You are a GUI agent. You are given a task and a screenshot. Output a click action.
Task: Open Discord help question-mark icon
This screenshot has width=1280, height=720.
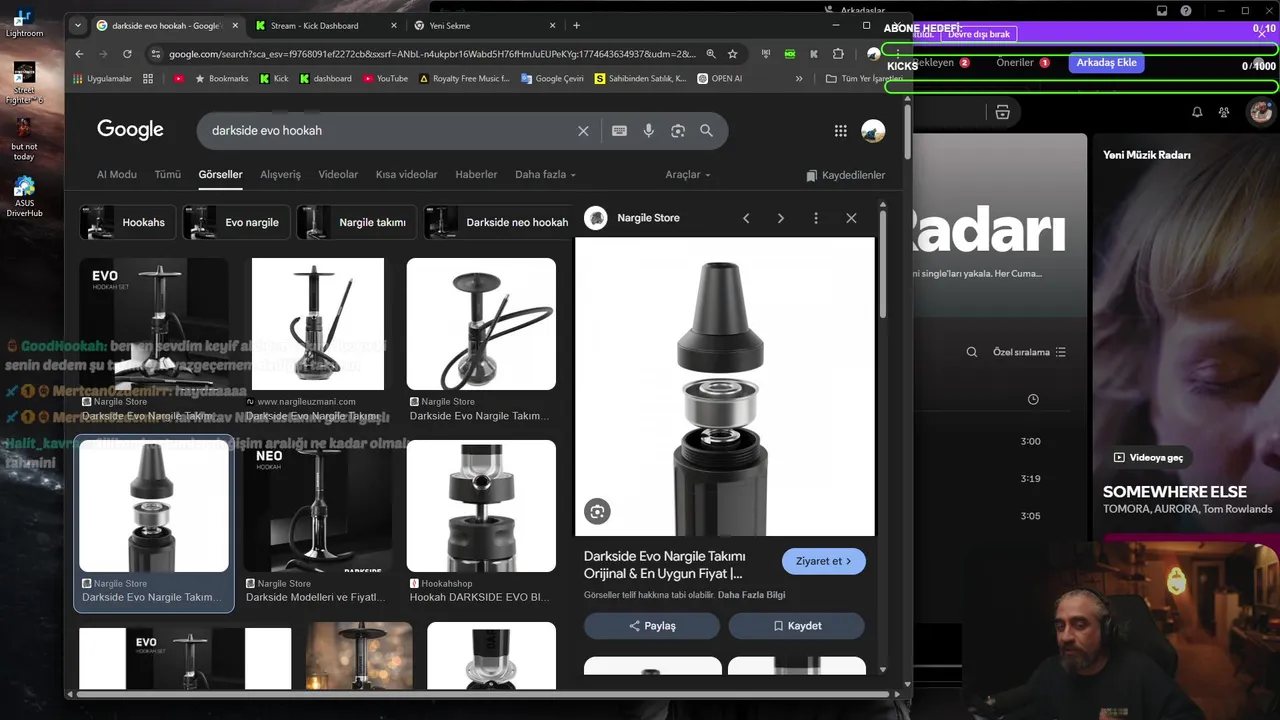1185,10
